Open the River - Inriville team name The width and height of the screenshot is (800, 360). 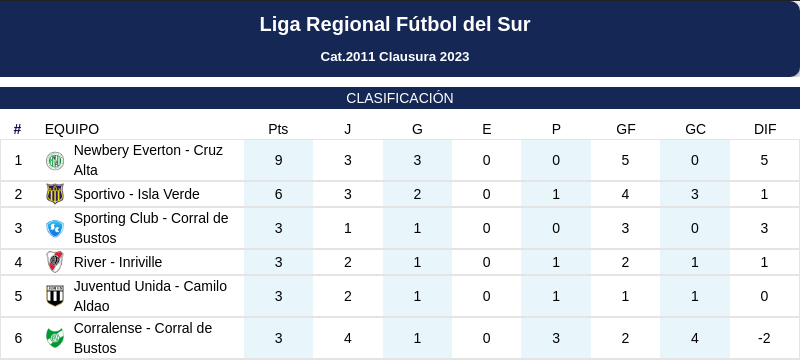point(118,262)
